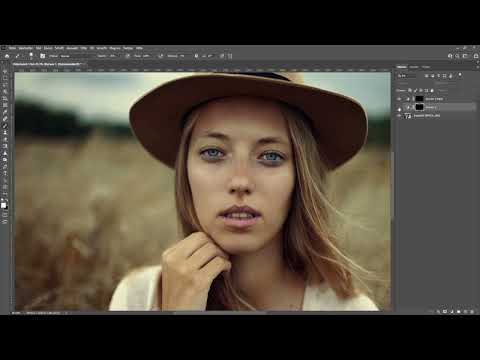Viewport: 480px width, 360px height.
Task: Click the search icon at top right
Action: tap(458, 56)
